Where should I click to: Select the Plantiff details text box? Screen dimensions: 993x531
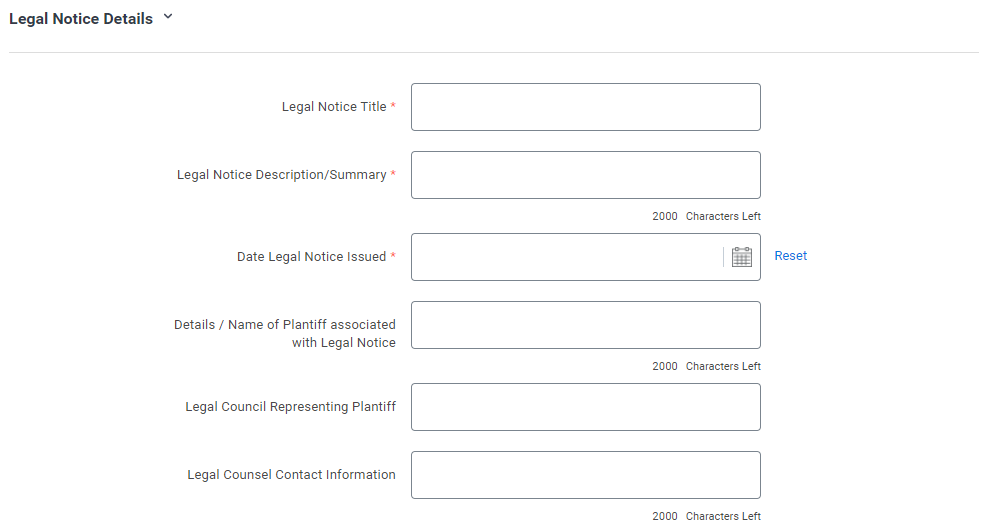coord(586,325)
